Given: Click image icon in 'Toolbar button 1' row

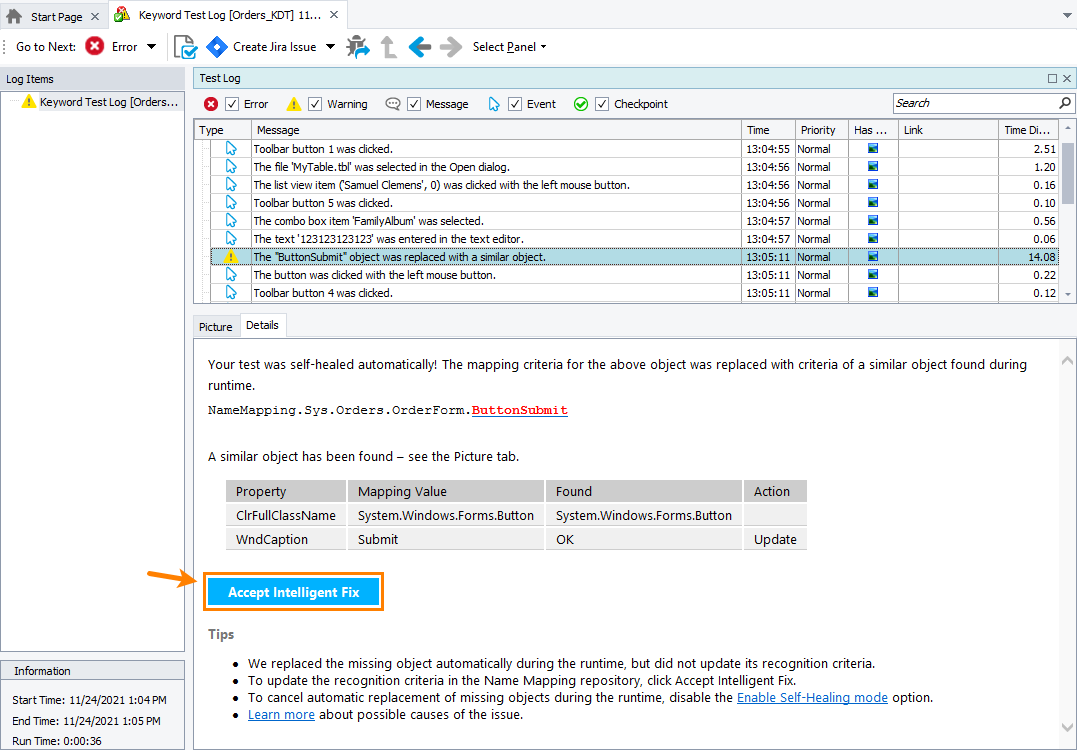Looking at the screenshot, I should point(873,149).
